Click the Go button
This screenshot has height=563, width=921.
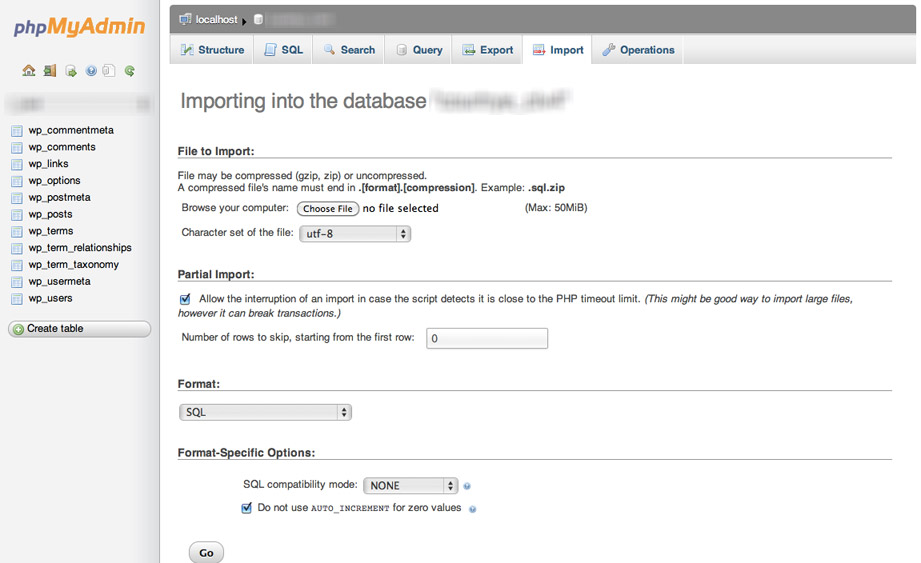[x=206, y=552]
